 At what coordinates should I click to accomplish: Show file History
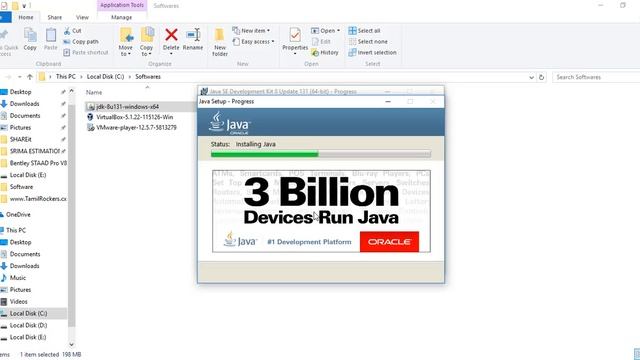(x=325, y=53)
